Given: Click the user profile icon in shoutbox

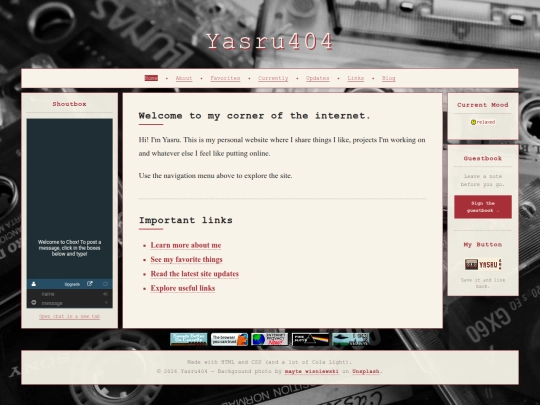Looking at the screenshot, I should [x=34, y=284].
